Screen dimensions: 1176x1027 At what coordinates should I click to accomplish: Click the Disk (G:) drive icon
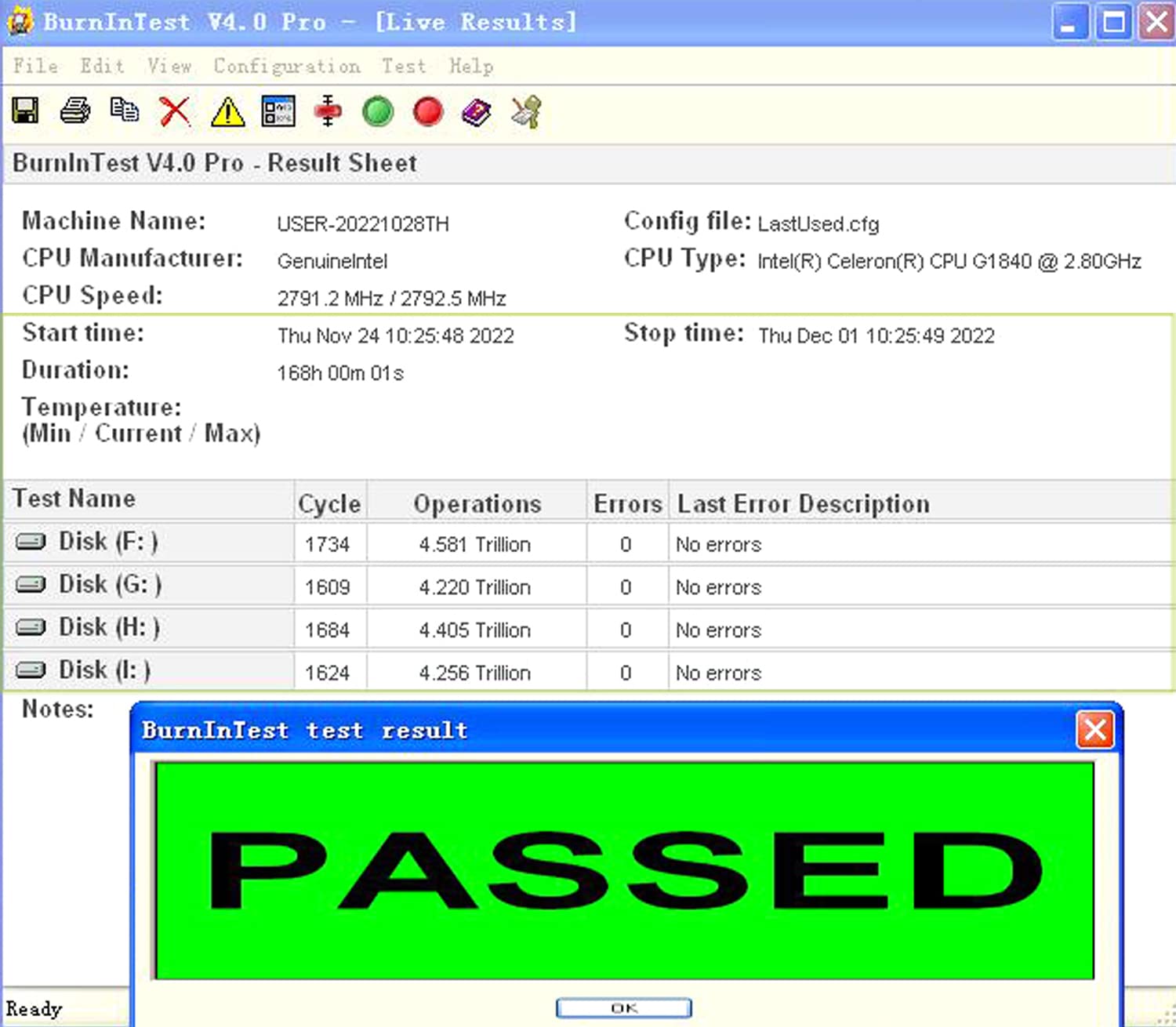(31, 585)
